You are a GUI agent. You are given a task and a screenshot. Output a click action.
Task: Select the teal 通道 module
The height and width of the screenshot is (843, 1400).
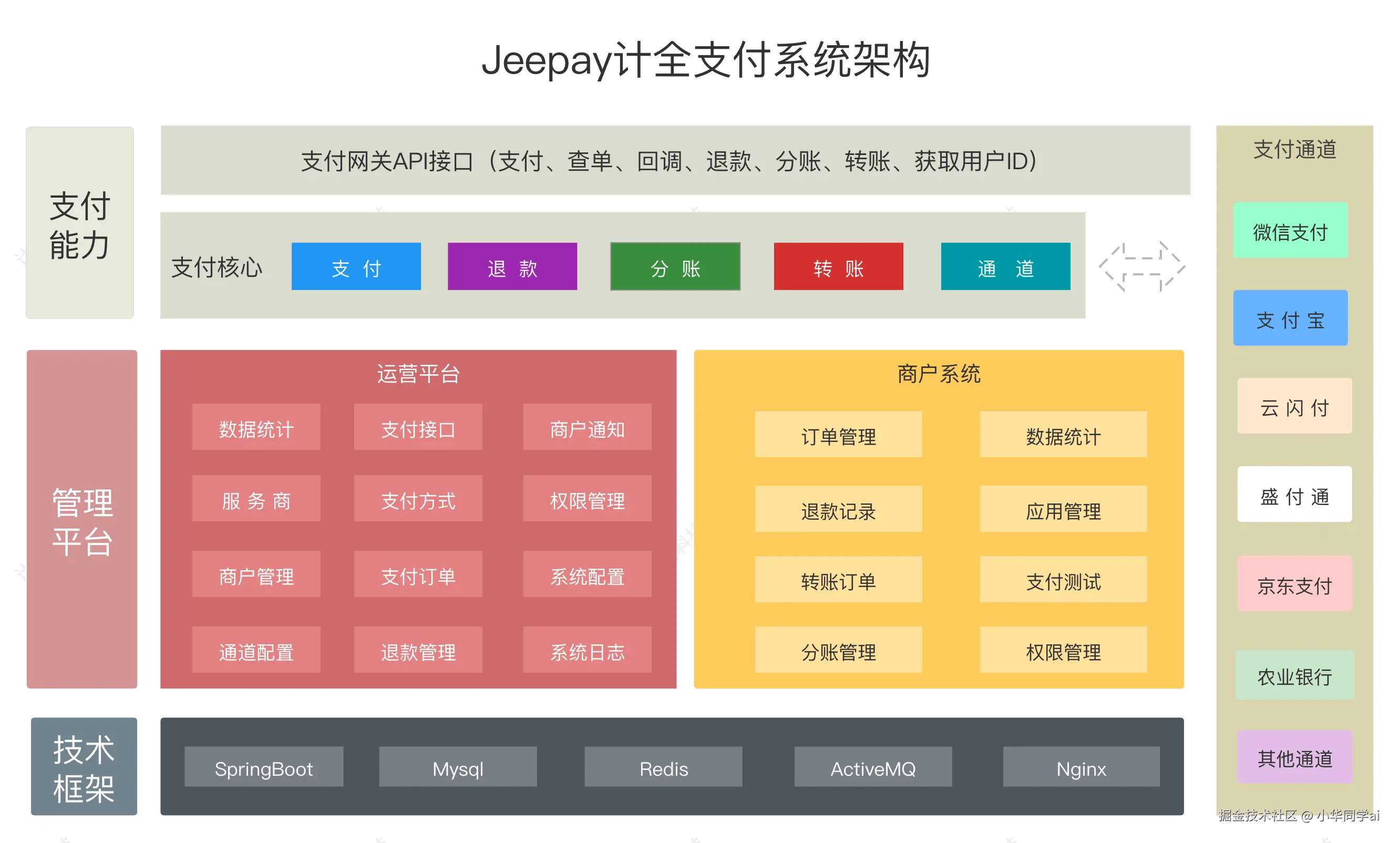[x=1005, y=267]
